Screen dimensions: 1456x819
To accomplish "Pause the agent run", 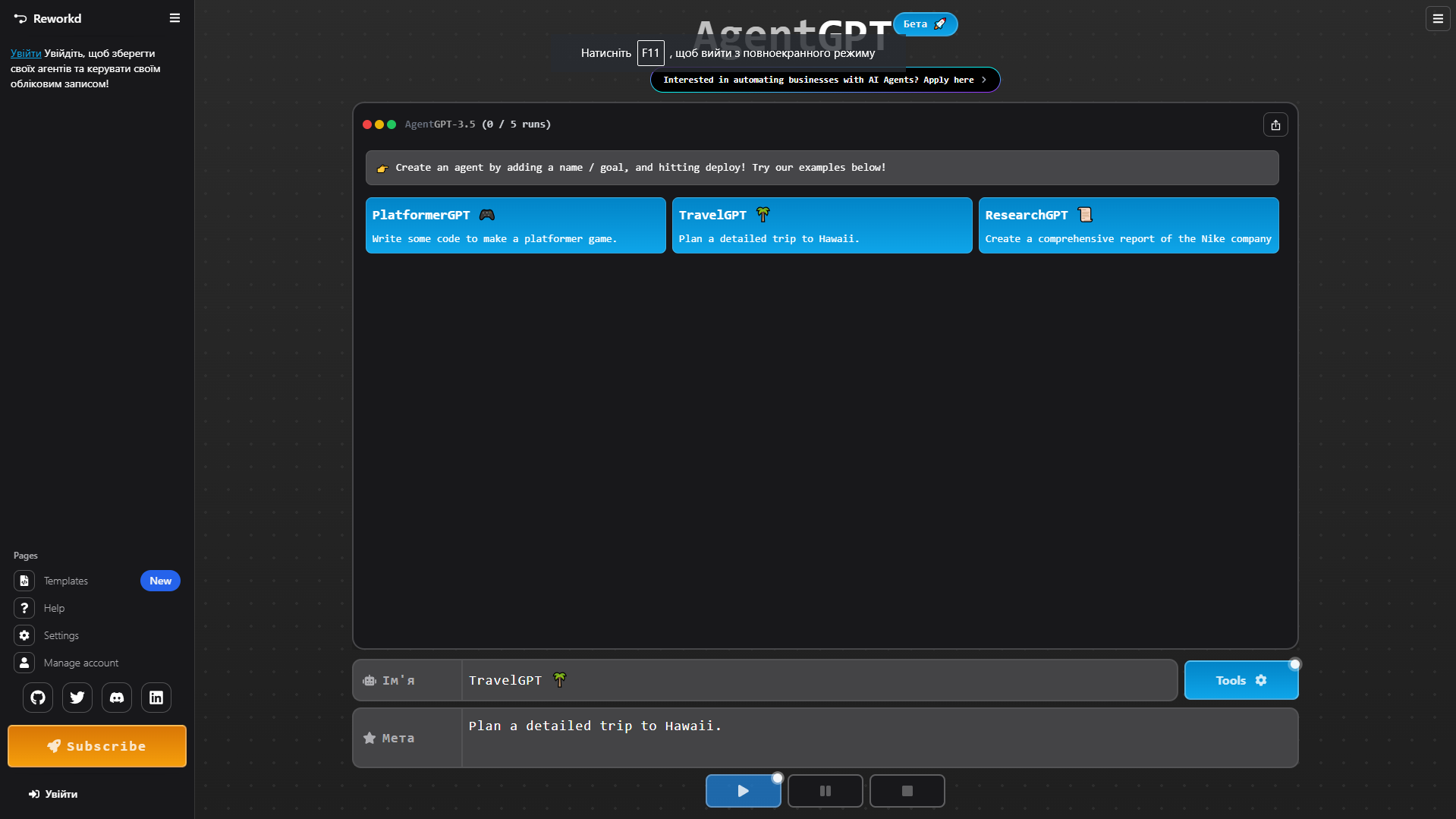I will tap(825, 791).
